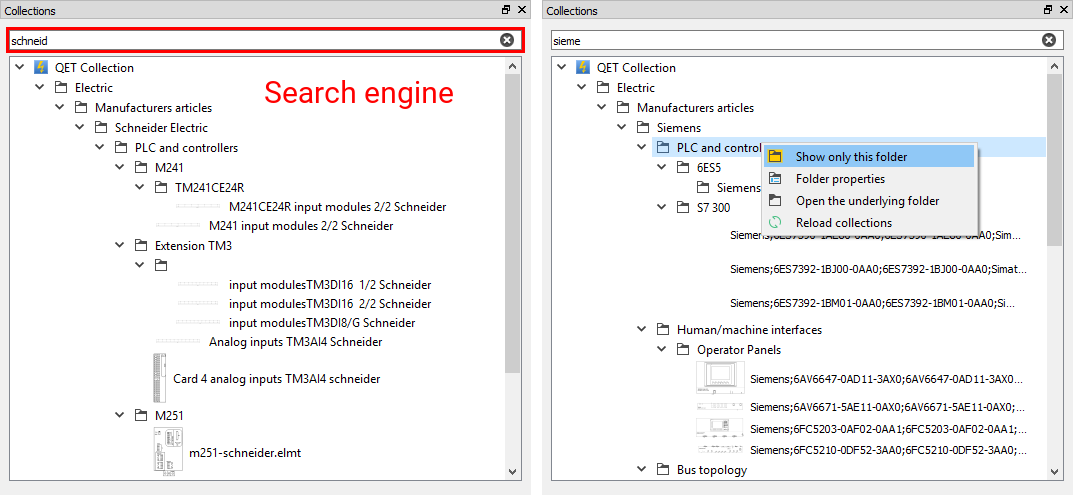Image resolution: width=1073 pixels, height=495 pixels.
Task: Click QET Collection lightning icon in left panel
Action: [x=42, y=67]
